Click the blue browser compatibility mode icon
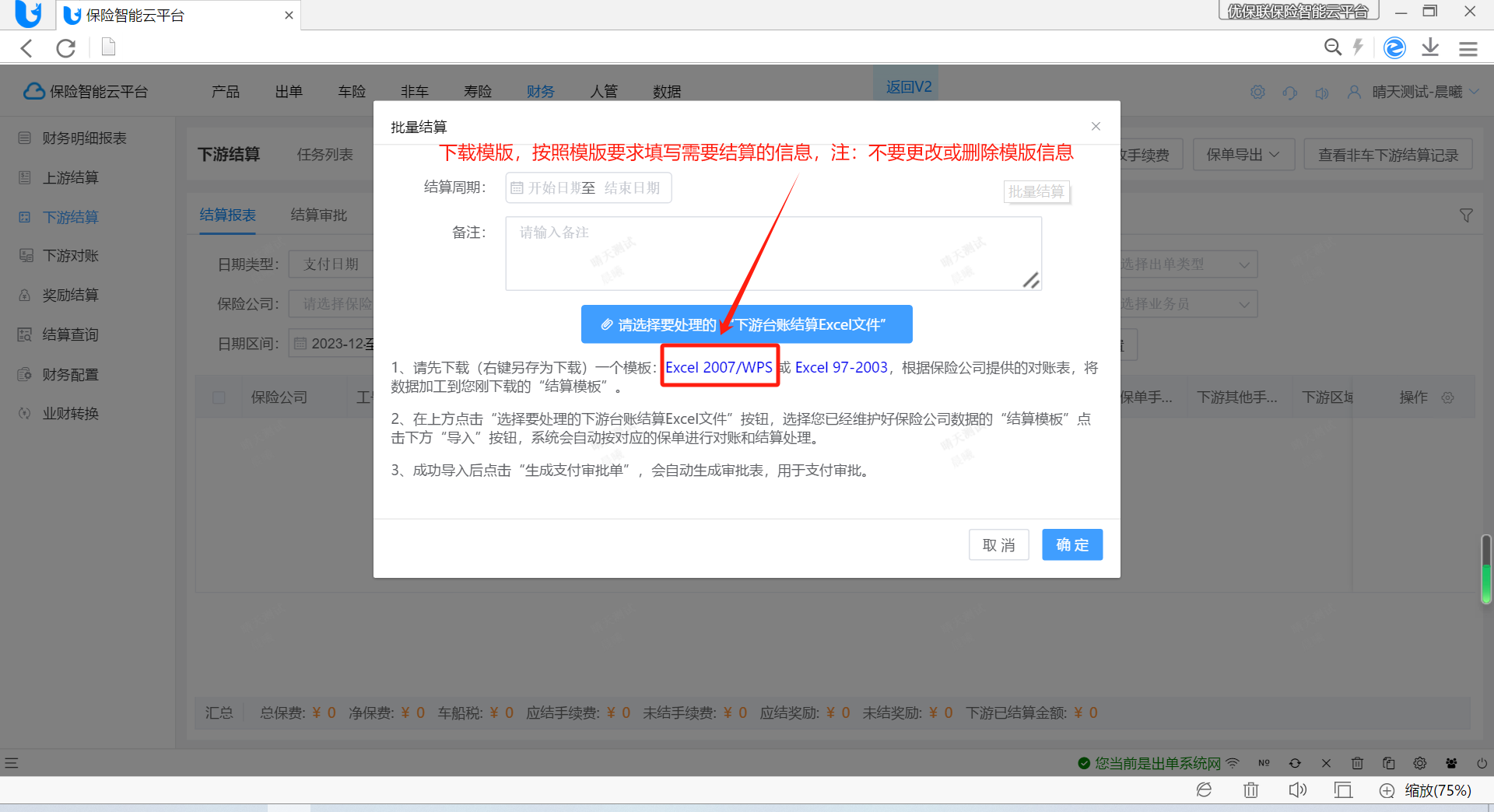1494x812 pixels. click(1394, 47)
